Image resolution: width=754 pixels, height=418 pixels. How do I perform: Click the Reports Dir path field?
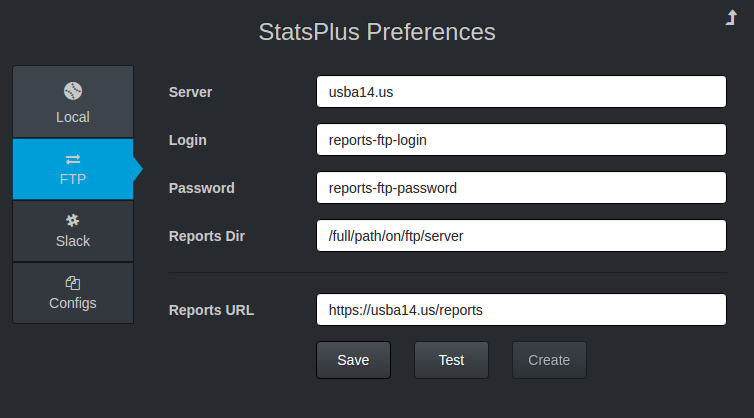[x=520, y=236]
